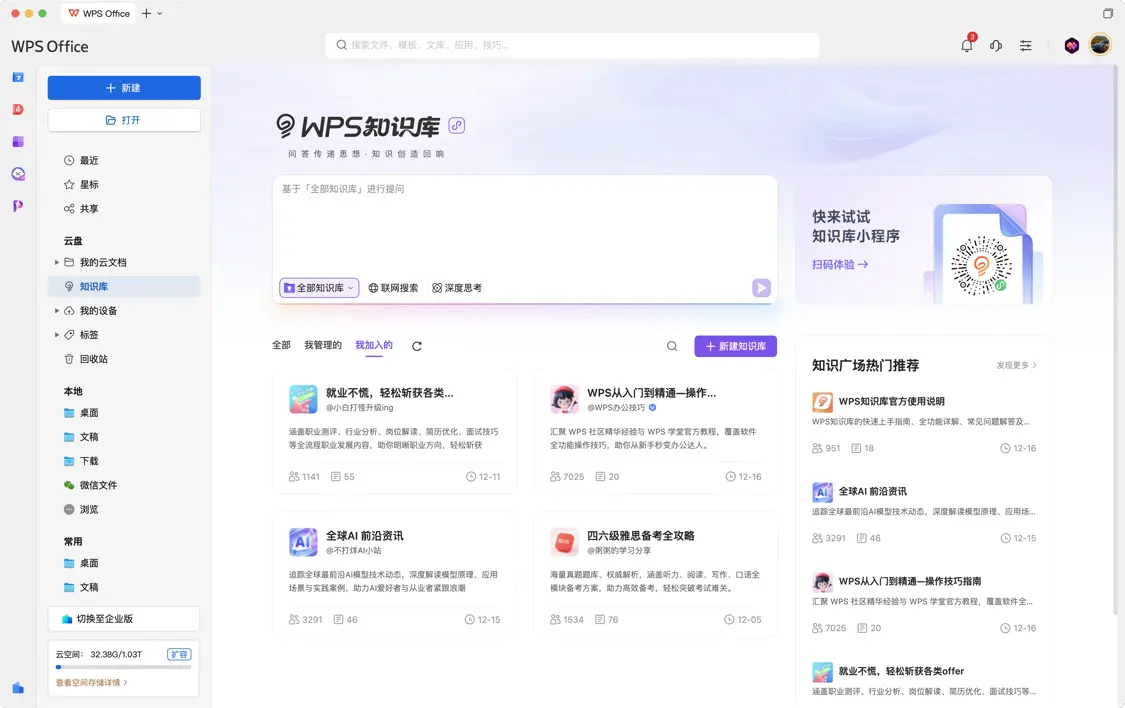Toggle 联网搜索 web search option
1125x708 pixels.
pos(393,288)
